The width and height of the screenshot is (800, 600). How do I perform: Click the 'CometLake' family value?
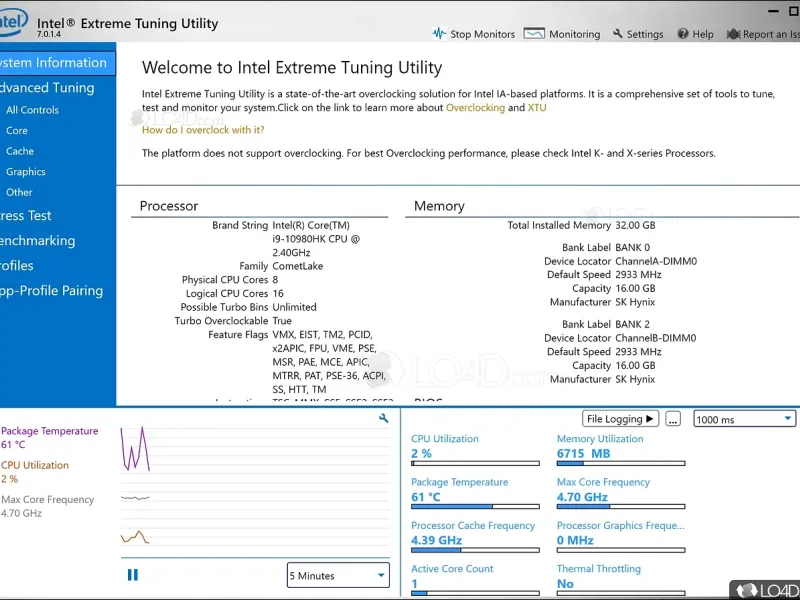pos(297,266)
